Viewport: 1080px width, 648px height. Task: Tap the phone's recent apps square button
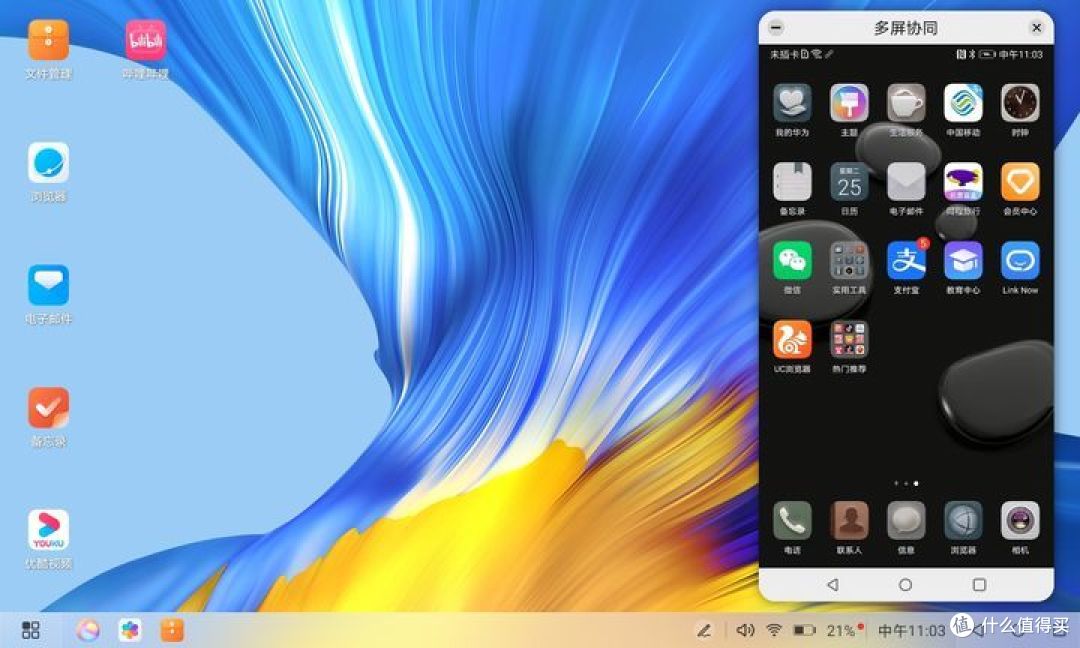click(x=979, y=585)
